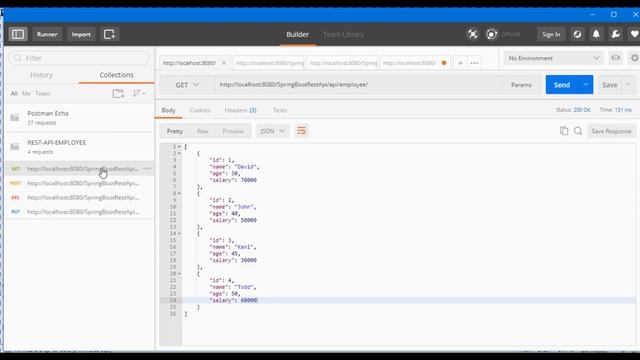The width and height of the screenshot is (640, 360).
Task: Open the Postman Echo collection
Action: pyautogui.click(x=79, y=118)
